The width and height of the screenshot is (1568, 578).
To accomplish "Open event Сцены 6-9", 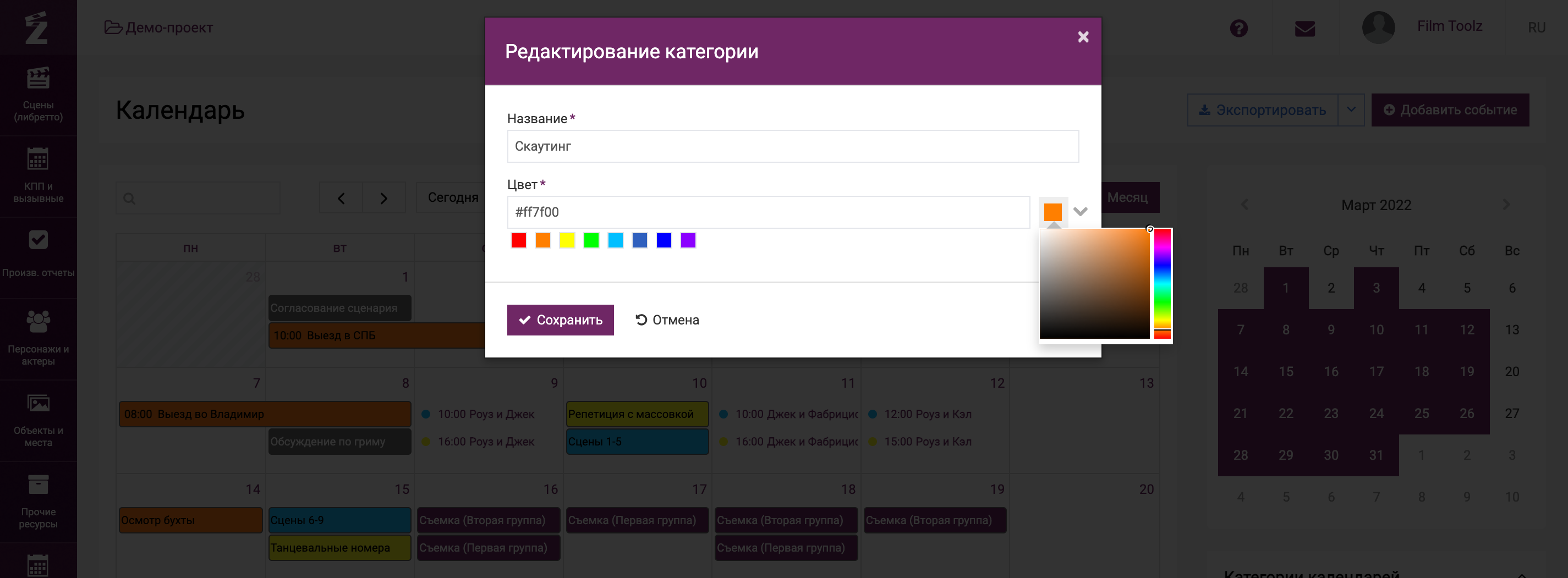I will [339, 520].
